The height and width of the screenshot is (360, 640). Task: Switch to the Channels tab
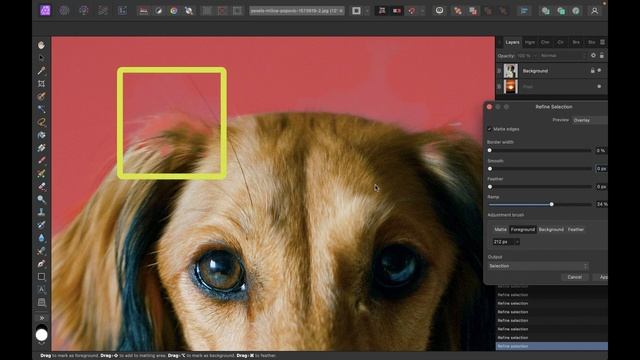(545, 42)
